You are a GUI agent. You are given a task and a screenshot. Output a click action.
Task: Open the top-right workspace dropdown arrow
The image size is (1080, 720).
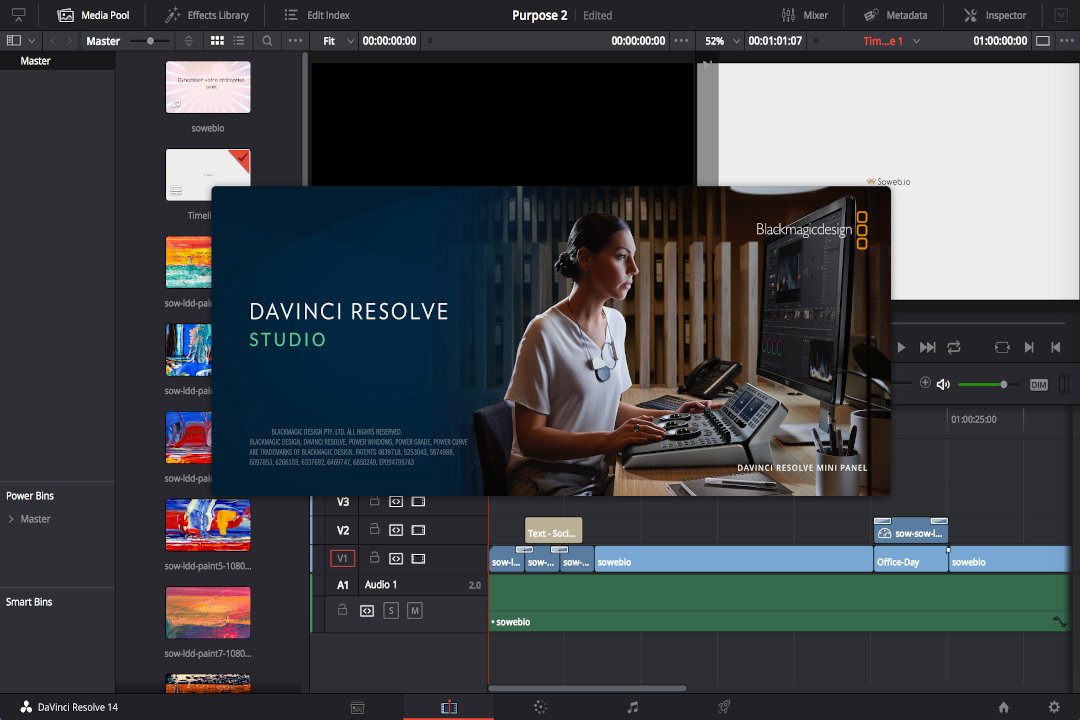click(x=1061, y=15)
